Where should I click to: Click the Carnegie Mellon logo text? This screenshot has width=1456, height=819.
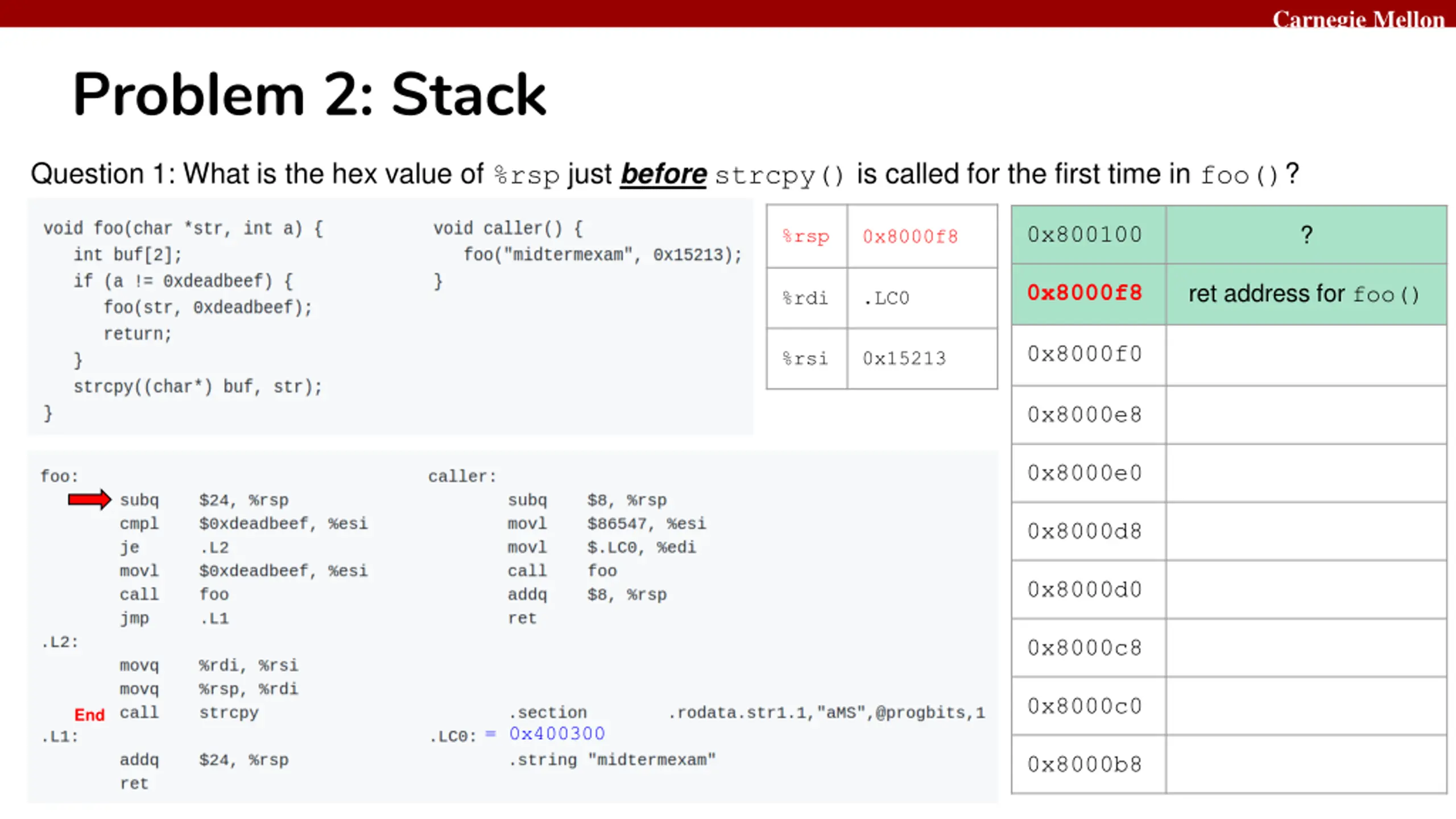tap(1358, 19)
